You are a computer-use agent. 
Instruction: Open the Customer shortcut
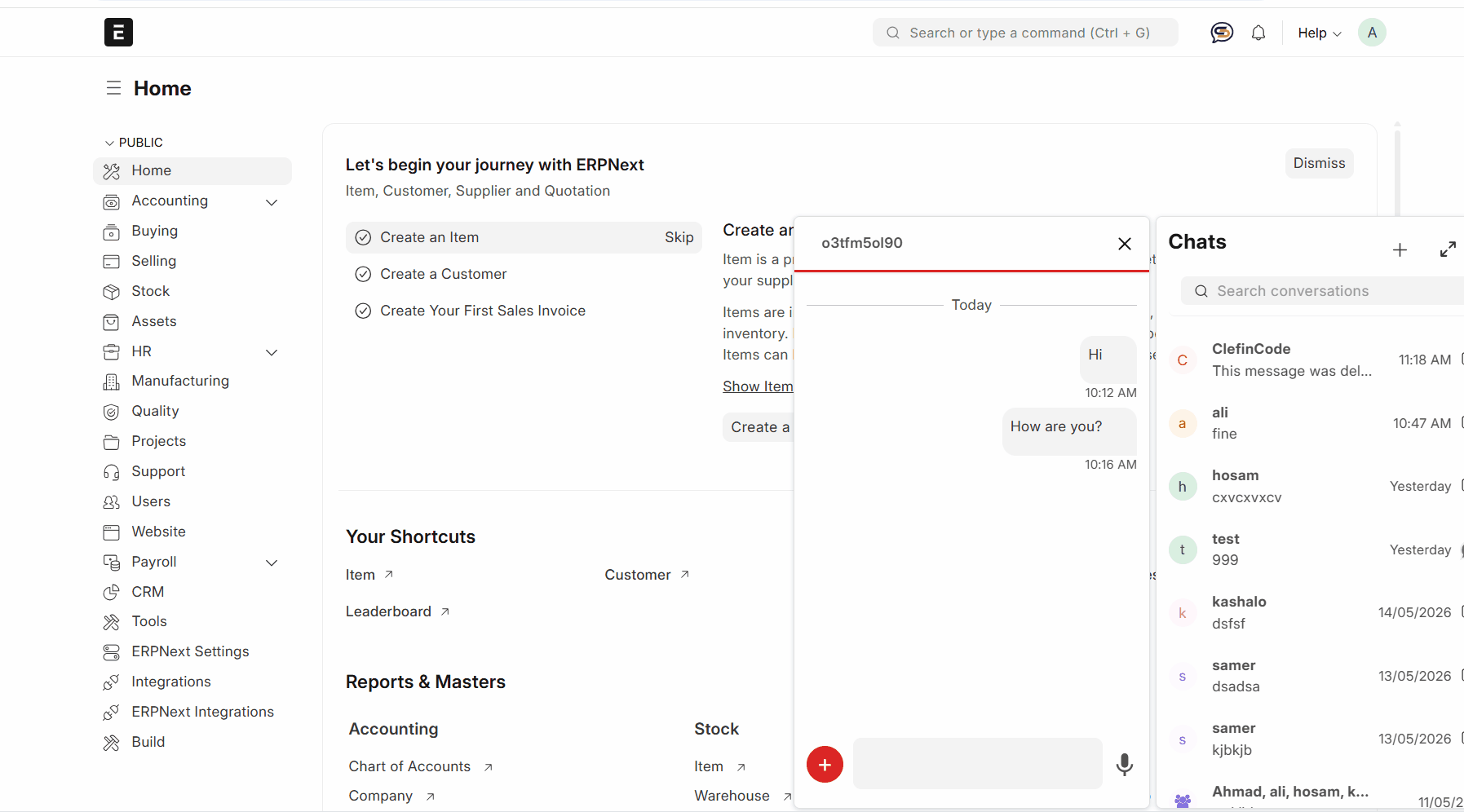pyautogui.click(x=647, y=575)
